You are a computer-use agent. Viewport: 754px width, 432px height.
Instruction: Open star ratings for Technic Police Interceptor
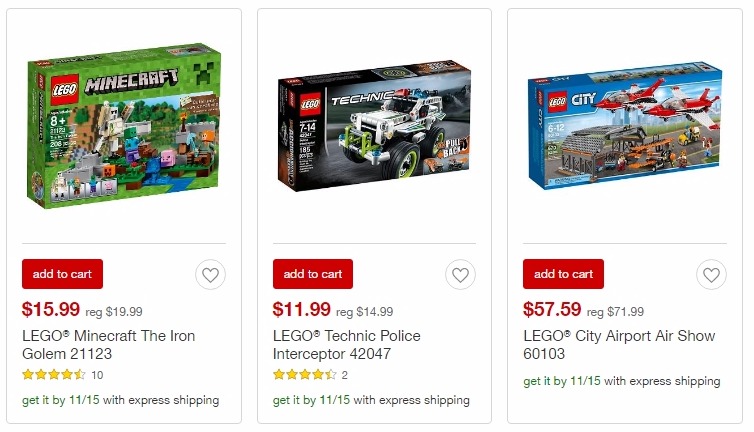pyautogui.click(x=305, y=375)
